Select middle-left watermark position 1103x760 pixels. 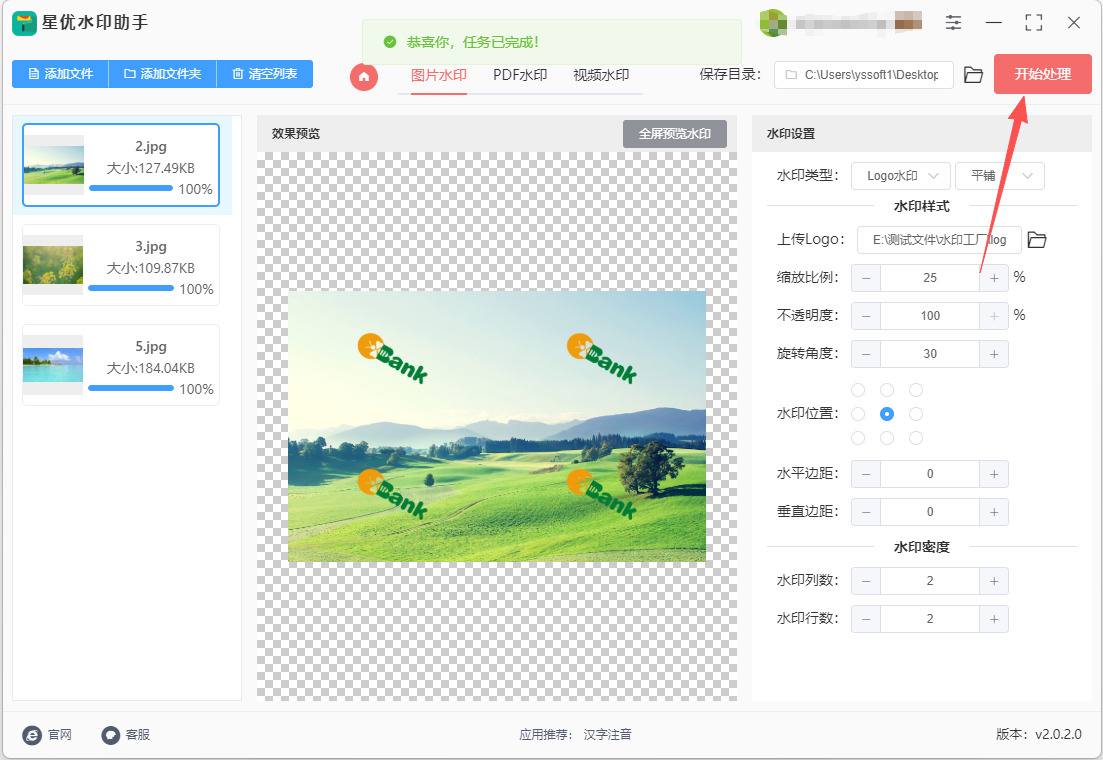tap(858, 414)
